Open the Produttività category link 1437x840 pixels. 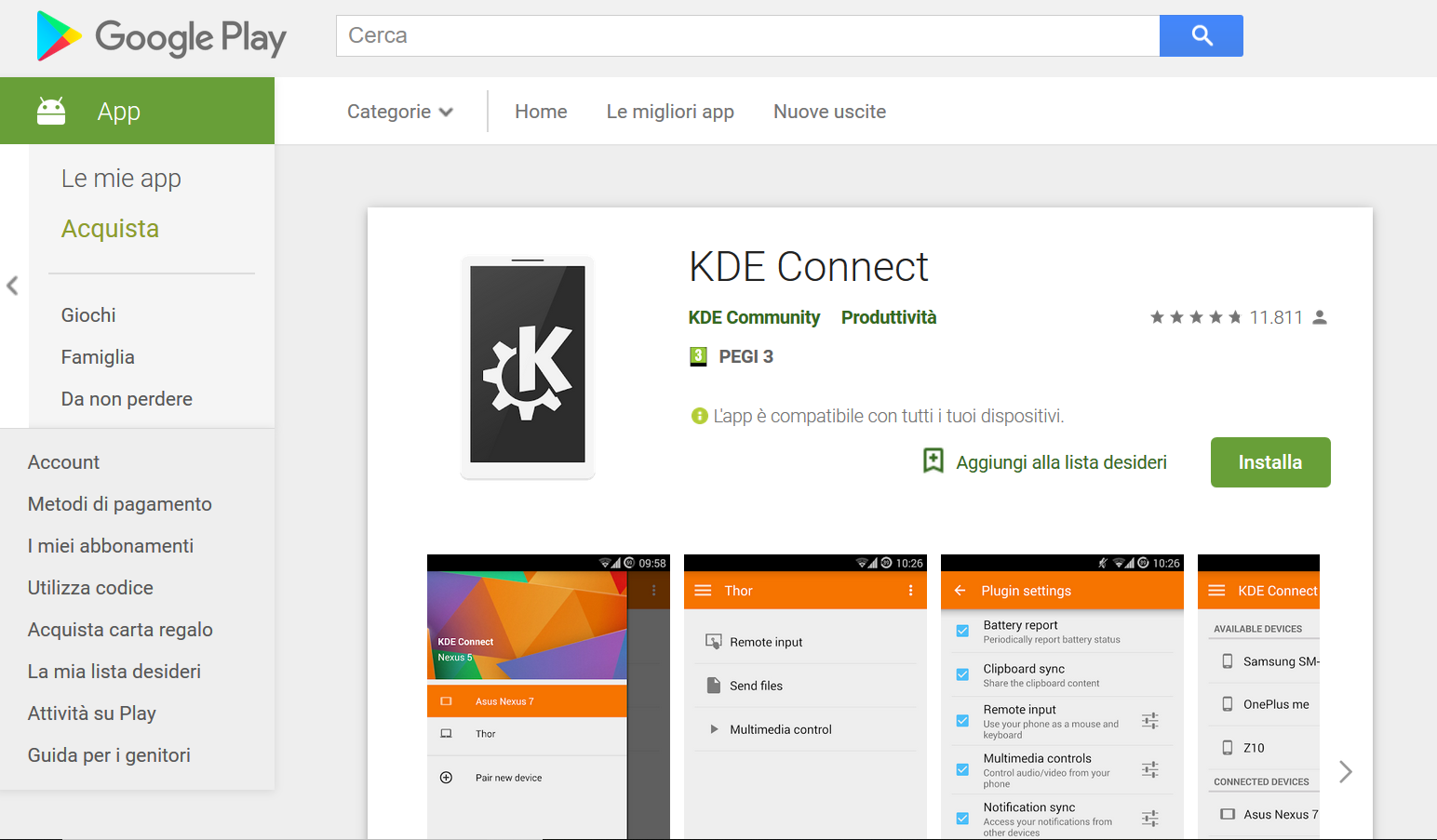[888, 317]
